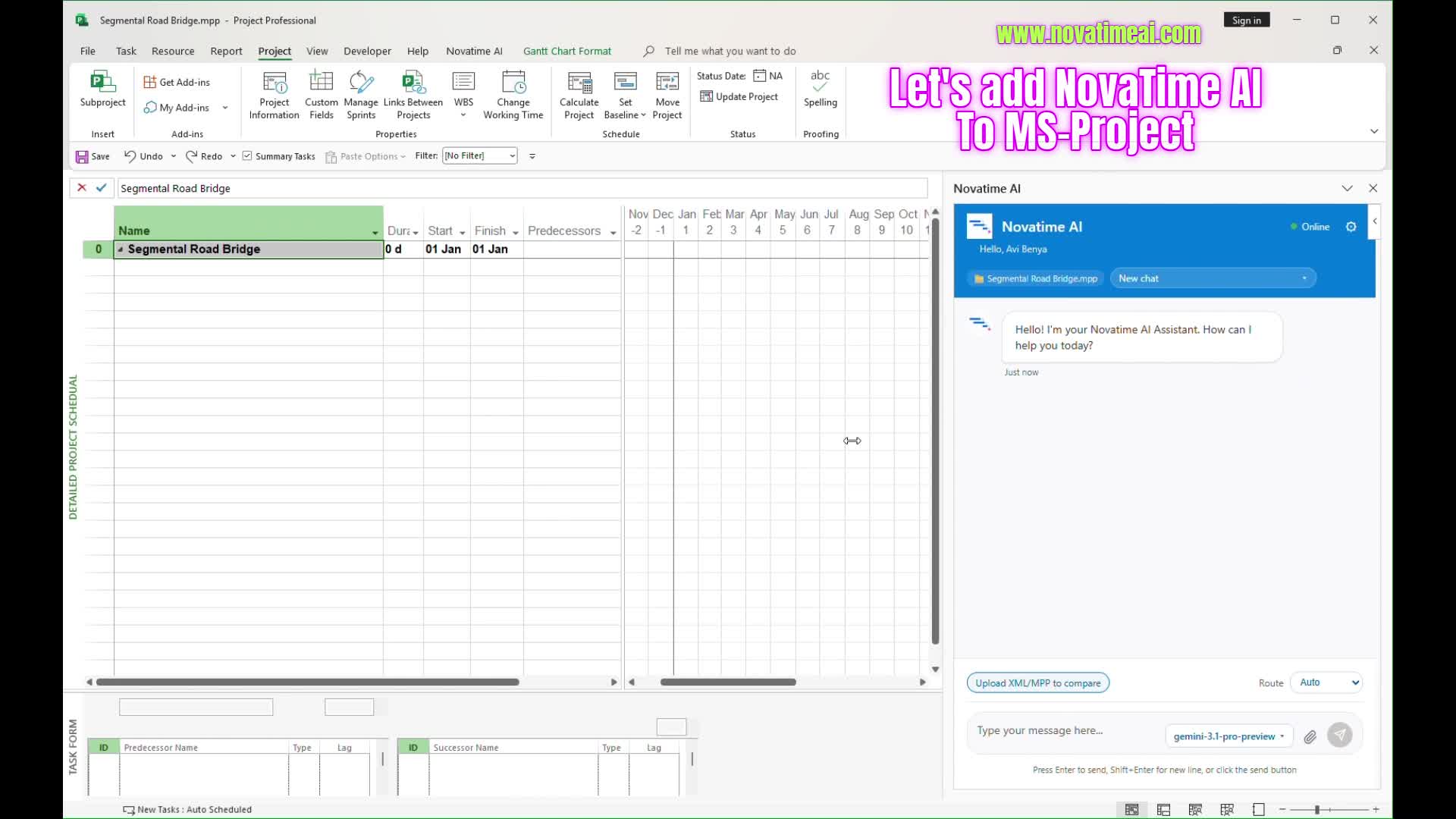Click the Save icon in quick toolbar
Screen dimensions: 1456x819
click(82, 156)
